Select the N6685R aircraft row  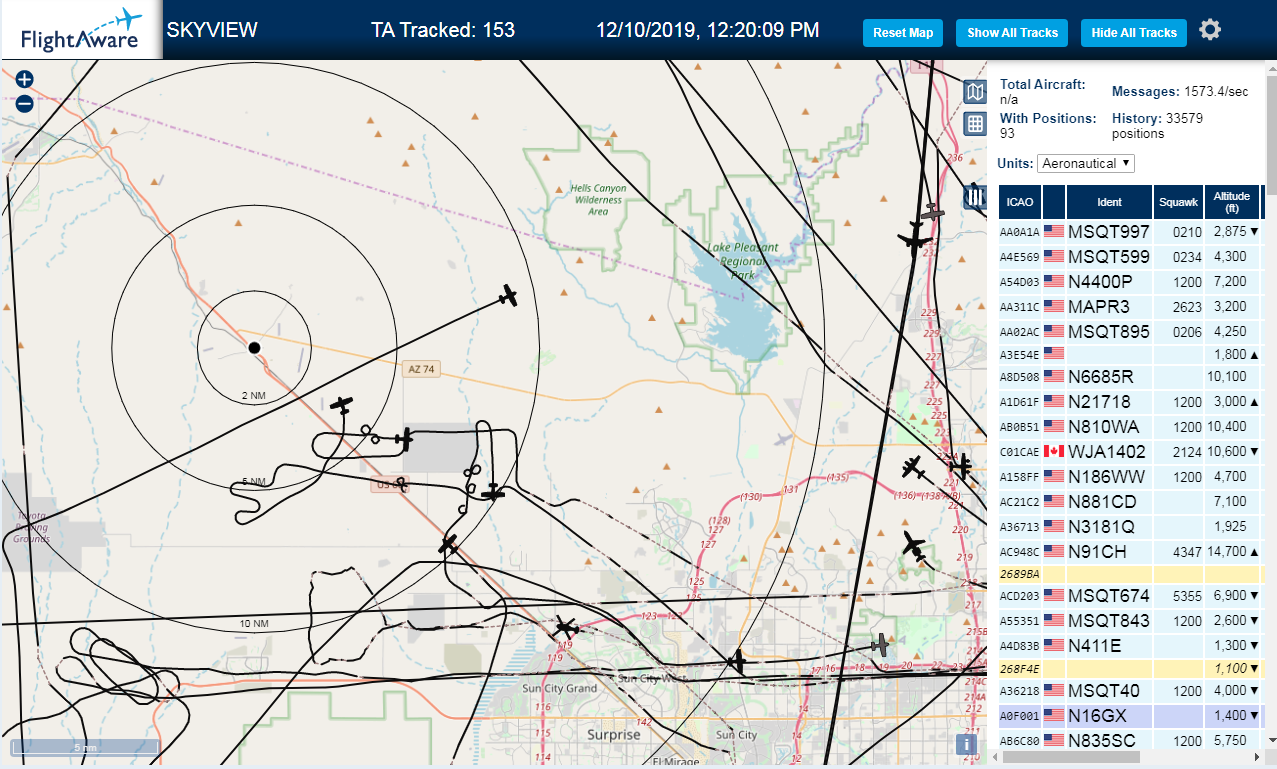[x=1130, y=376]
